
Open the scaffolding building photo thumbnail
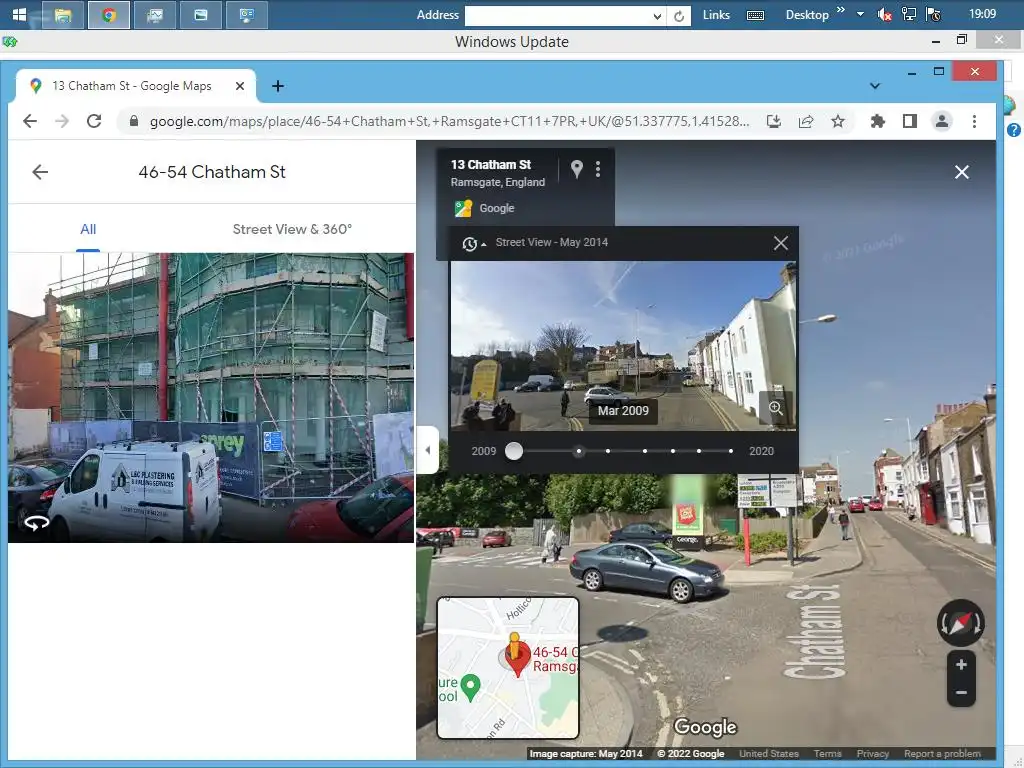click(211, 398)
